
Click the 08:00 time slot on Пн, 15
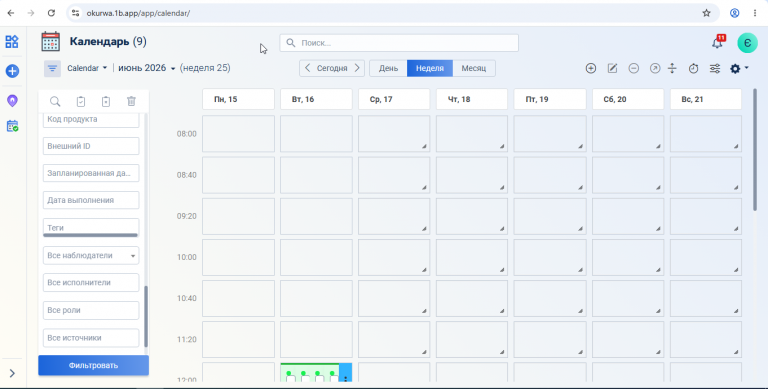(239, 134)
